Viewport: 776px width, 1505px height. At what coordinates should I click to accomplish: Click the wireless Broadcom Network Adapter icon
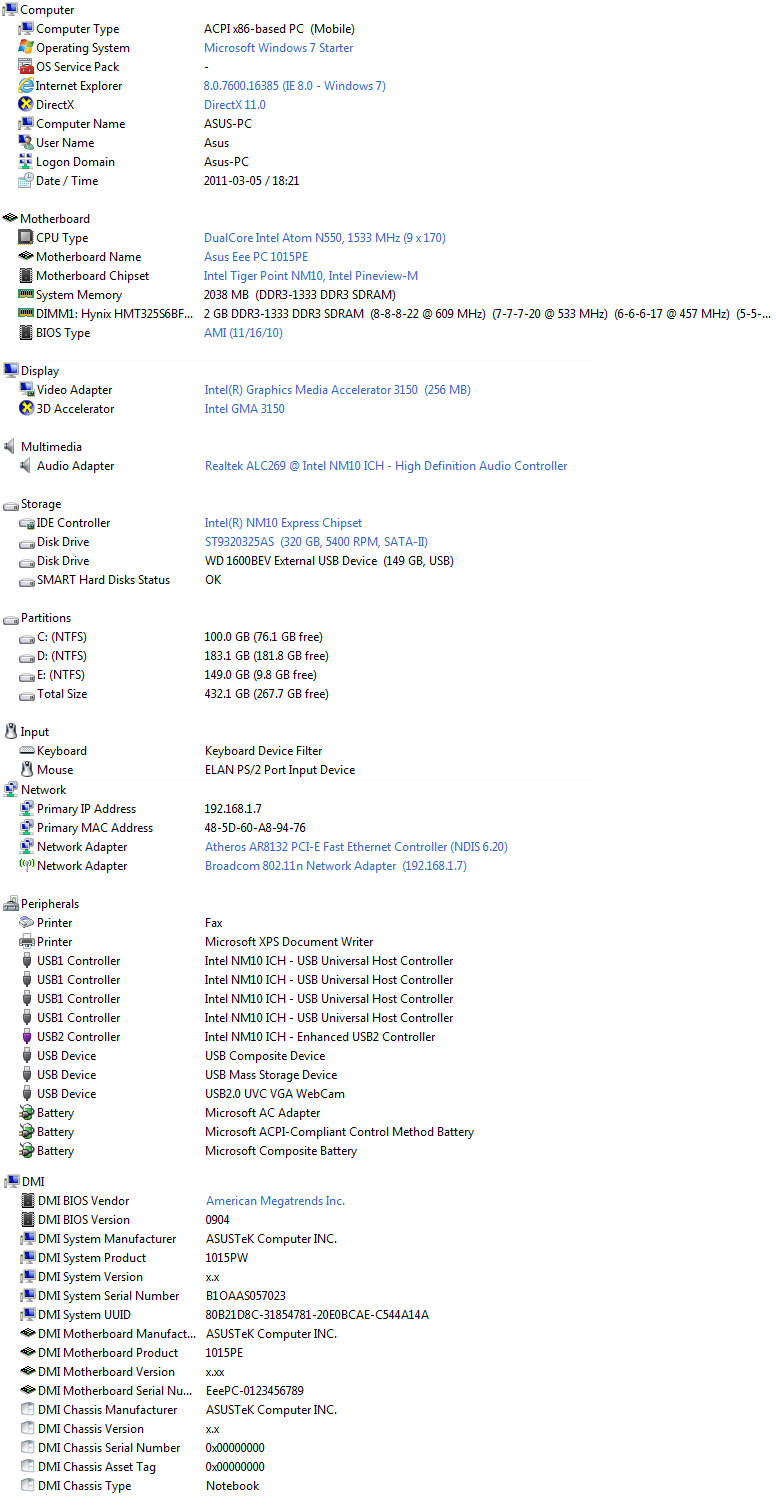click(x=26, y=865)
